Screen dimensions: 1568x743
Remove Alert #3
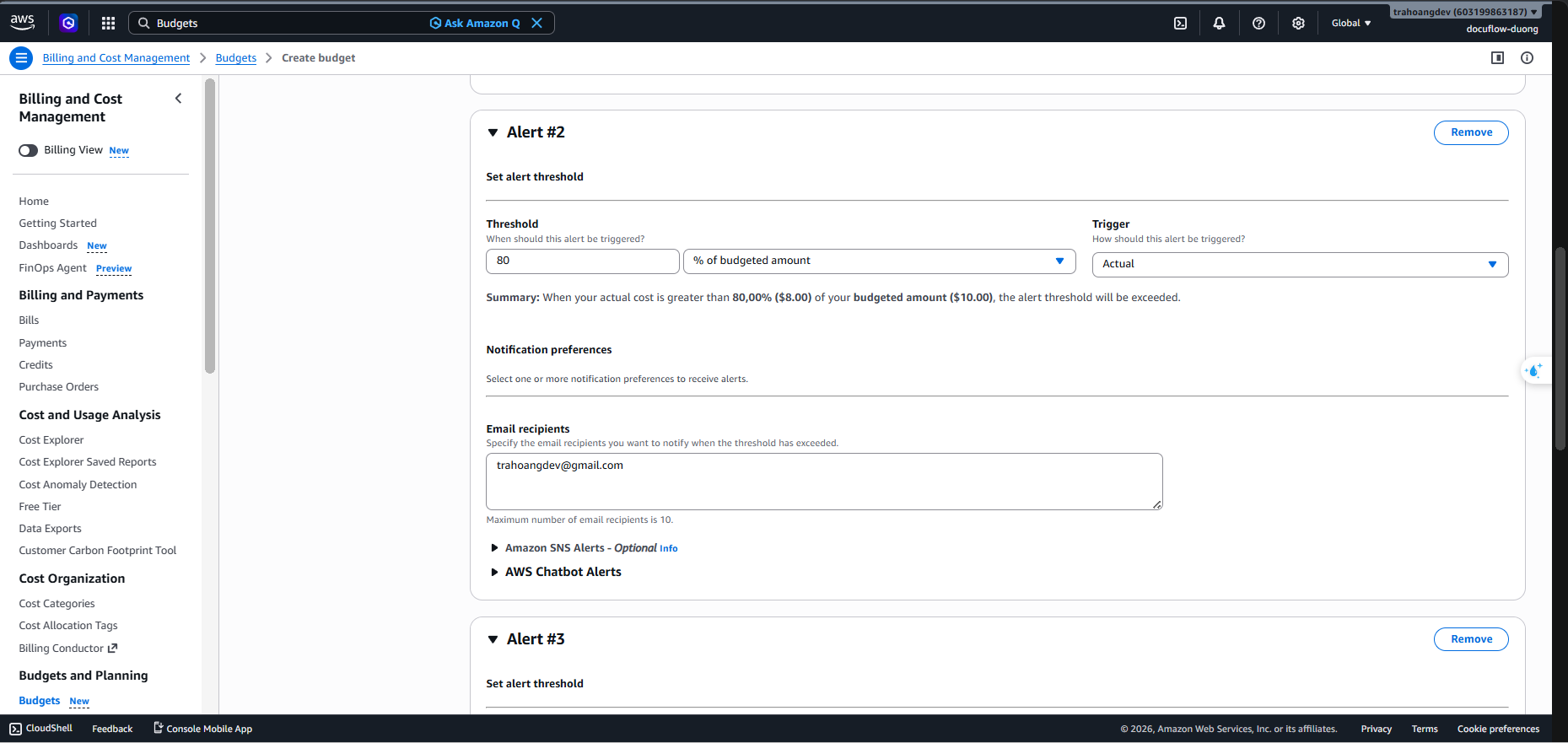[1471, 639]
